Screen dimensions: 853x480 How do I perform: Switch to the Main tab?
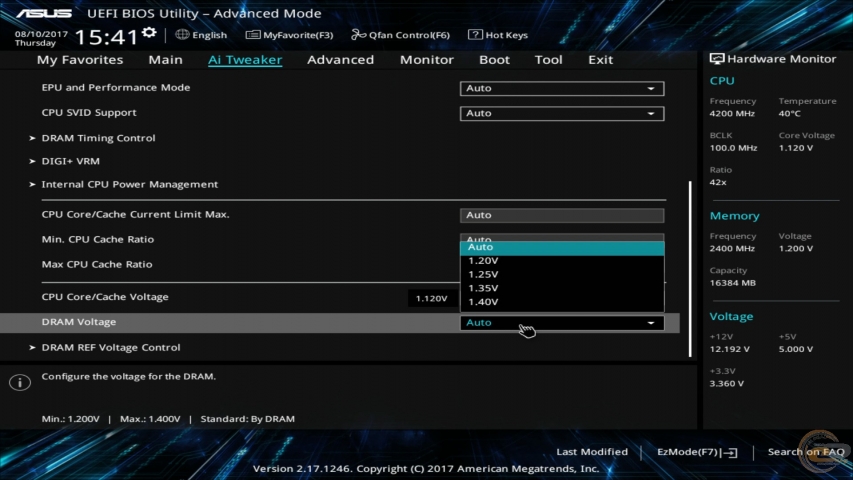165,60
